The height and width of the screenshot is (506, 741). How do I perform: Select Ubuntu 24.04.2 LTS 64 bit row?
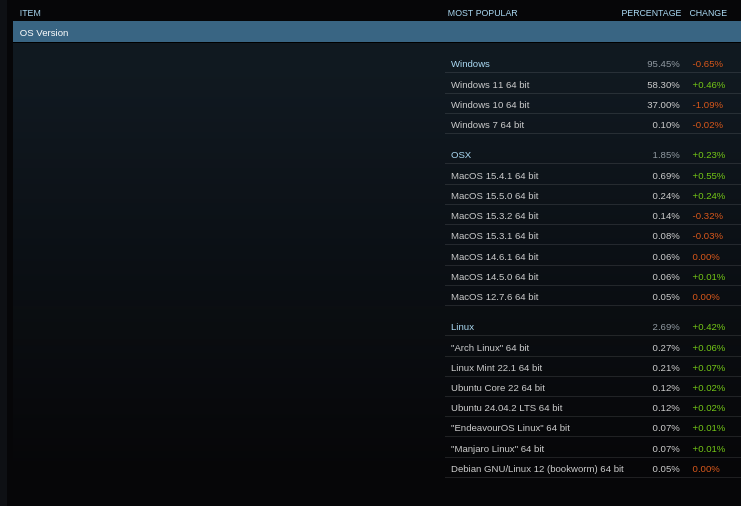pos(593,408)
